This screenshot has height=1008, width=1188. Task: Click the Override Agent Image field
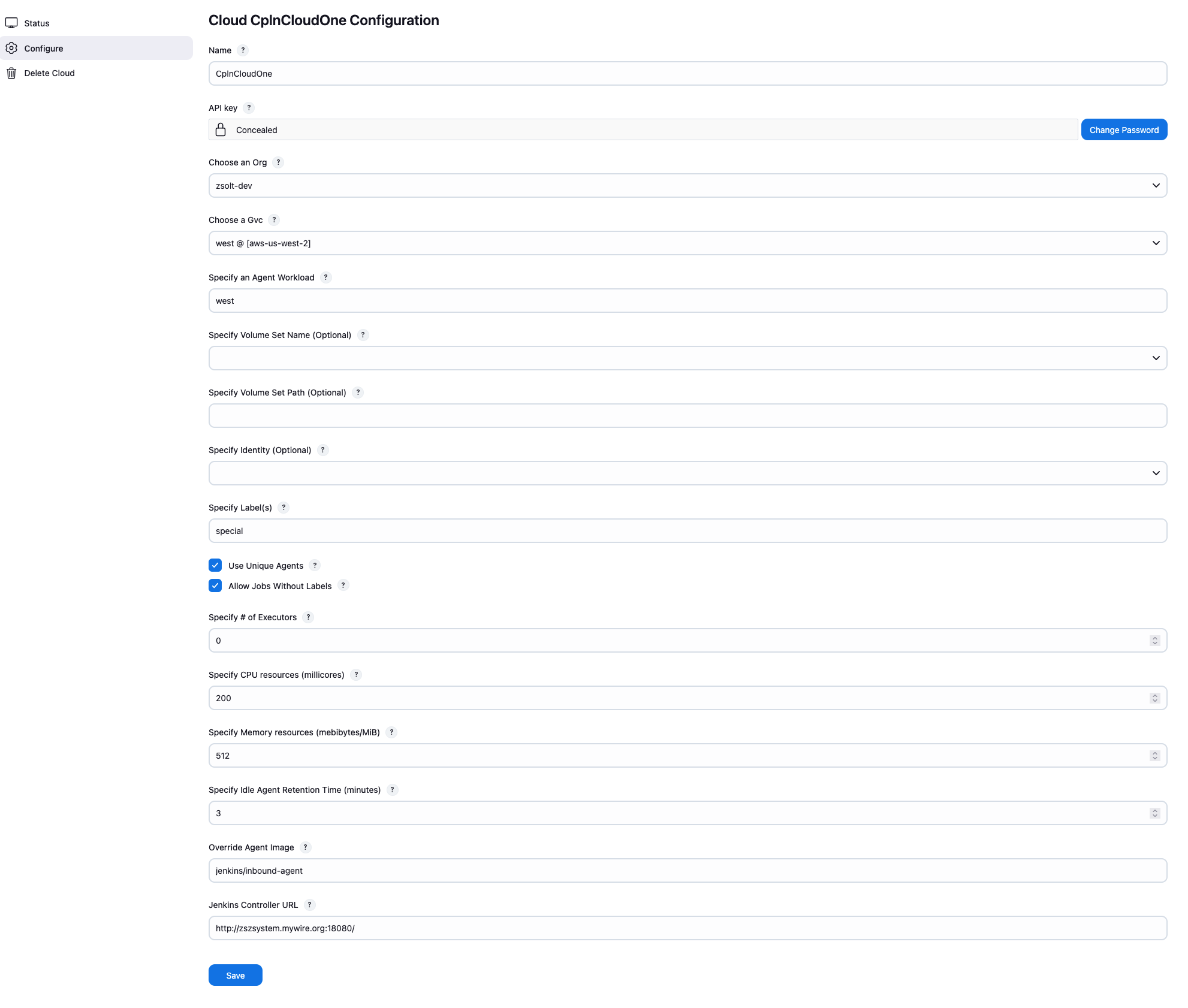point(688,871)
